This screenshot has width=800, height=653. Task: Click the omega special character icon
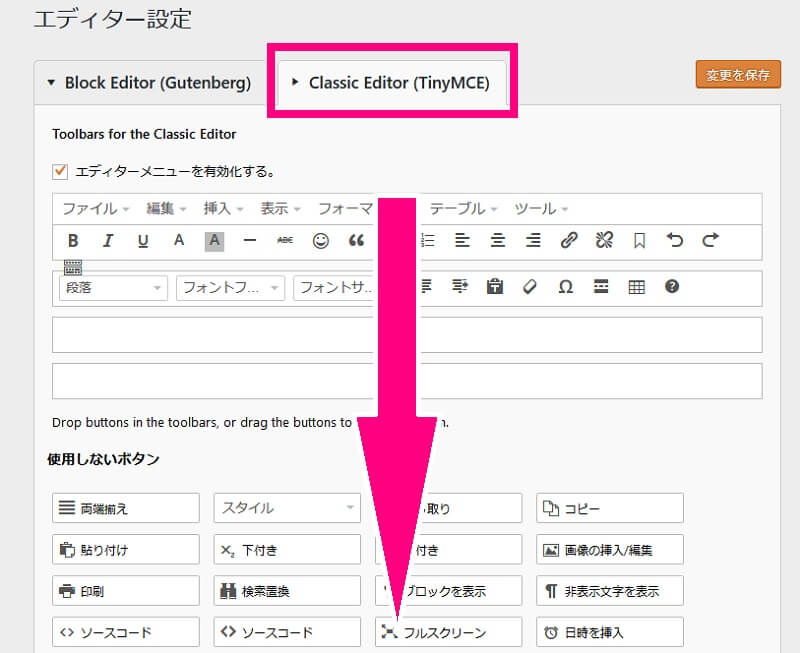(566, 287)
